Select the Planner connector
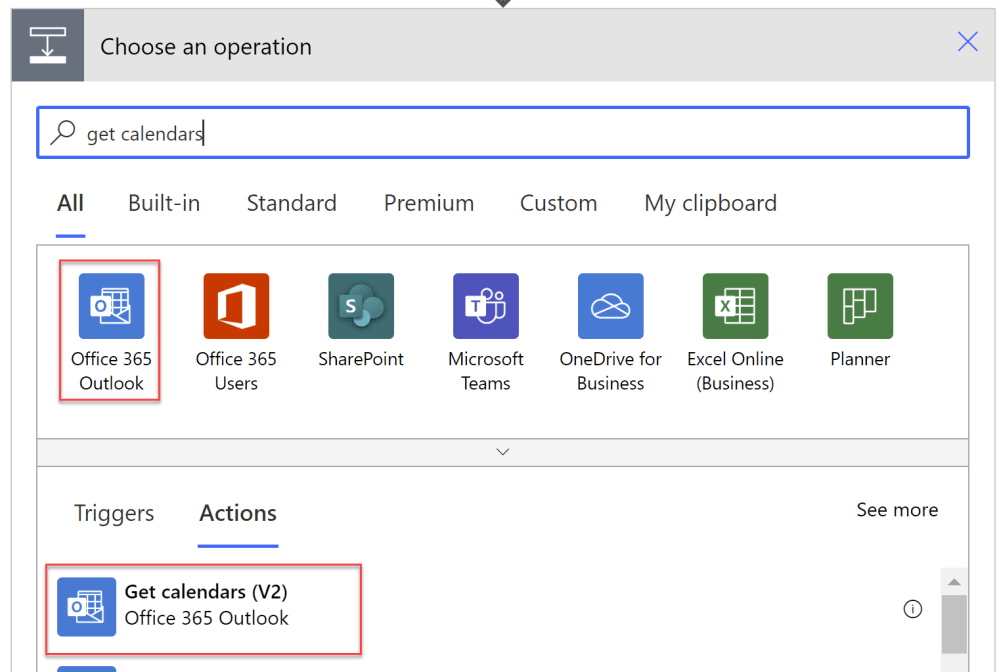 pyautogui.click(x=859, y=320)
